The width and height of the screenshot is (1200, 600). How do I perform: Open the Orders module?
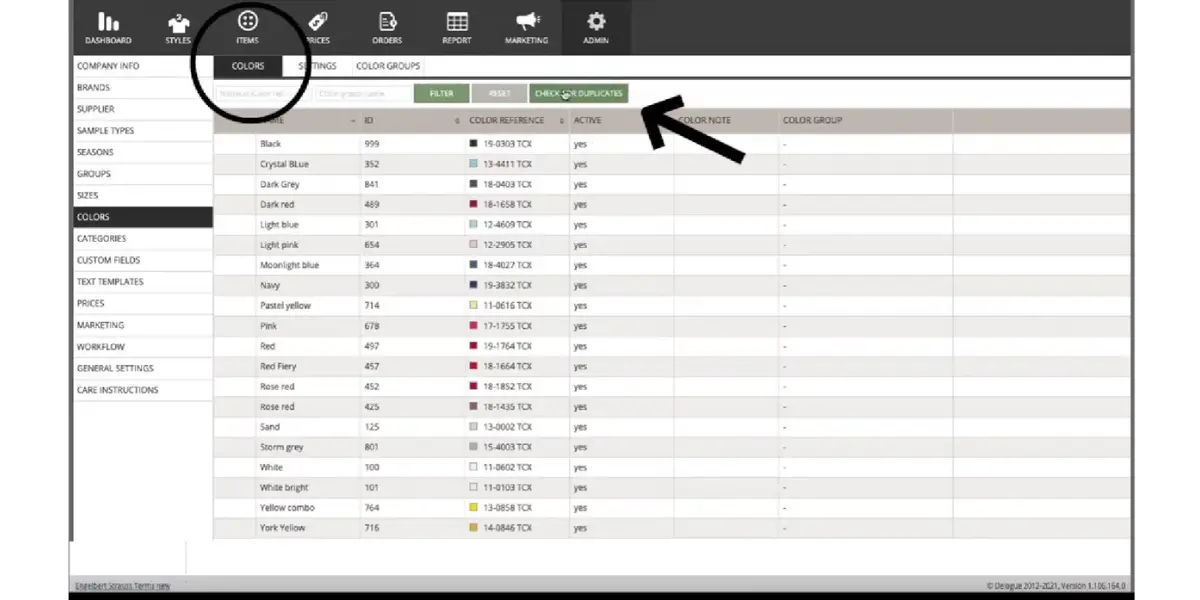386,25
